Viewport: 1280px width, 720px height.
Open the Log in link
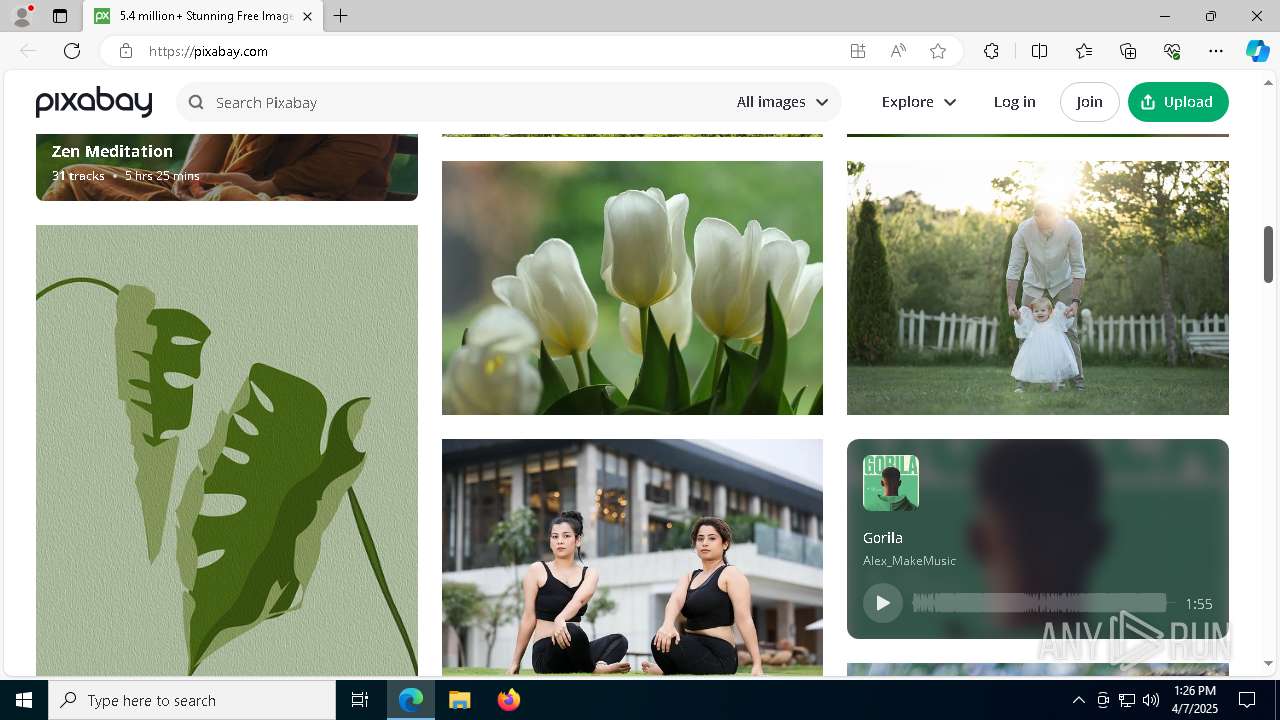click(x=1014, y=102)
